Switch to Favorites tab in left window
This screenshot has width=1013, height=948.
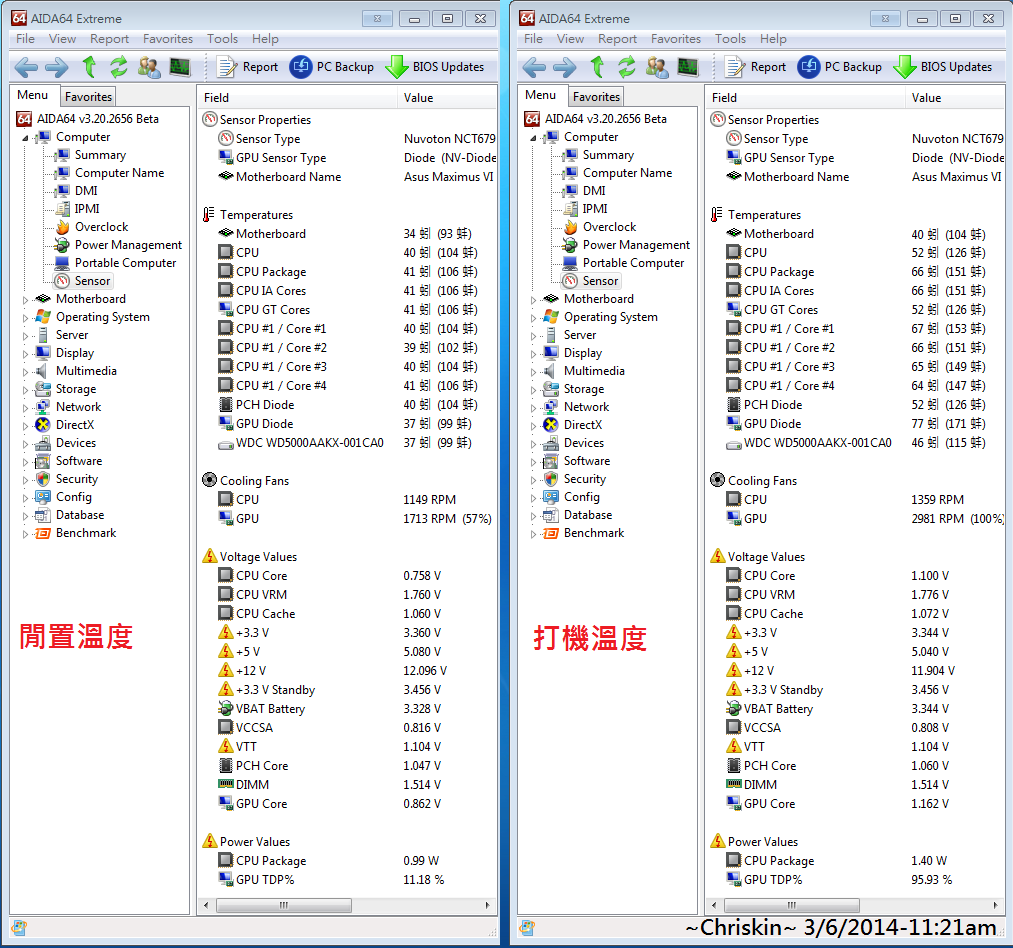tap(89, 96)
